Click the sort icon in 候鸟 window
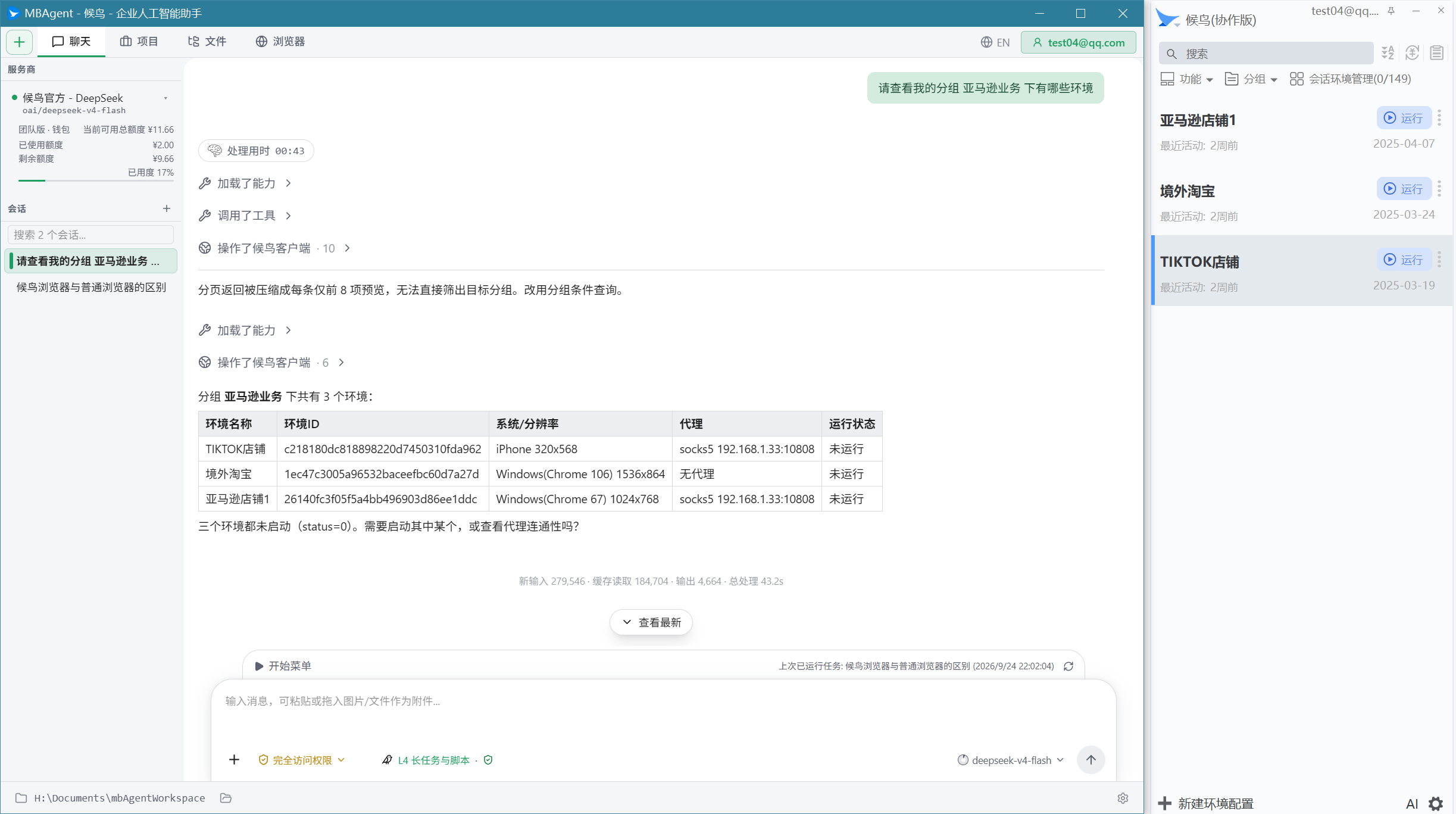The height and width of the screenshot is (814, 1456). pos(1388,53)
